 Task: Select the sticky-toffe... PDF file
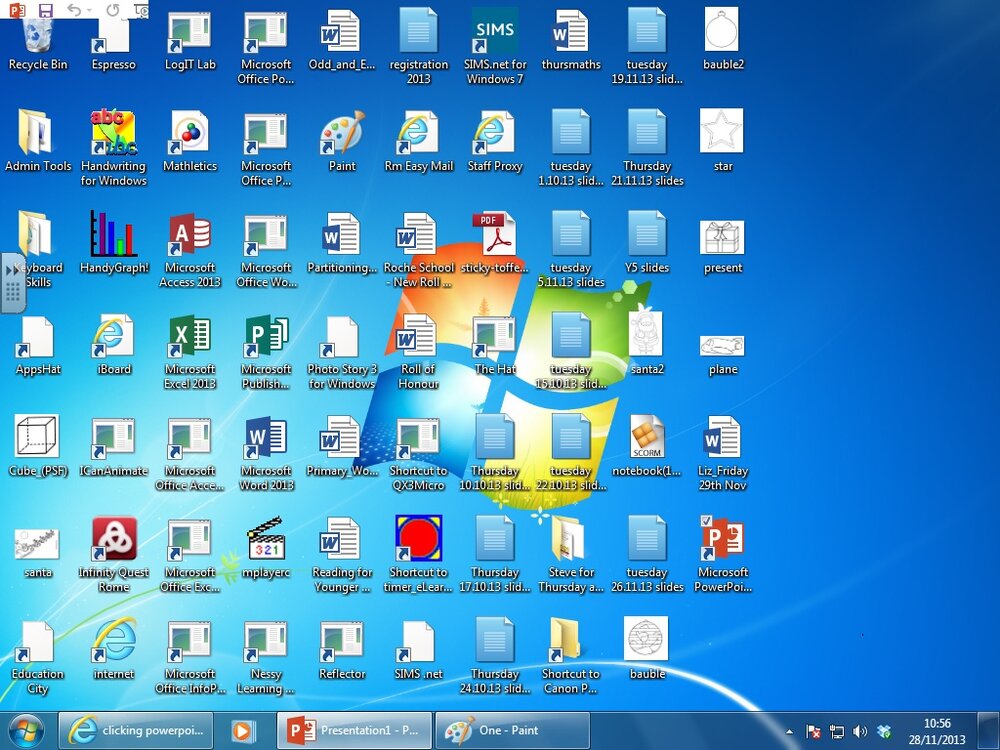tap(494, 233)
